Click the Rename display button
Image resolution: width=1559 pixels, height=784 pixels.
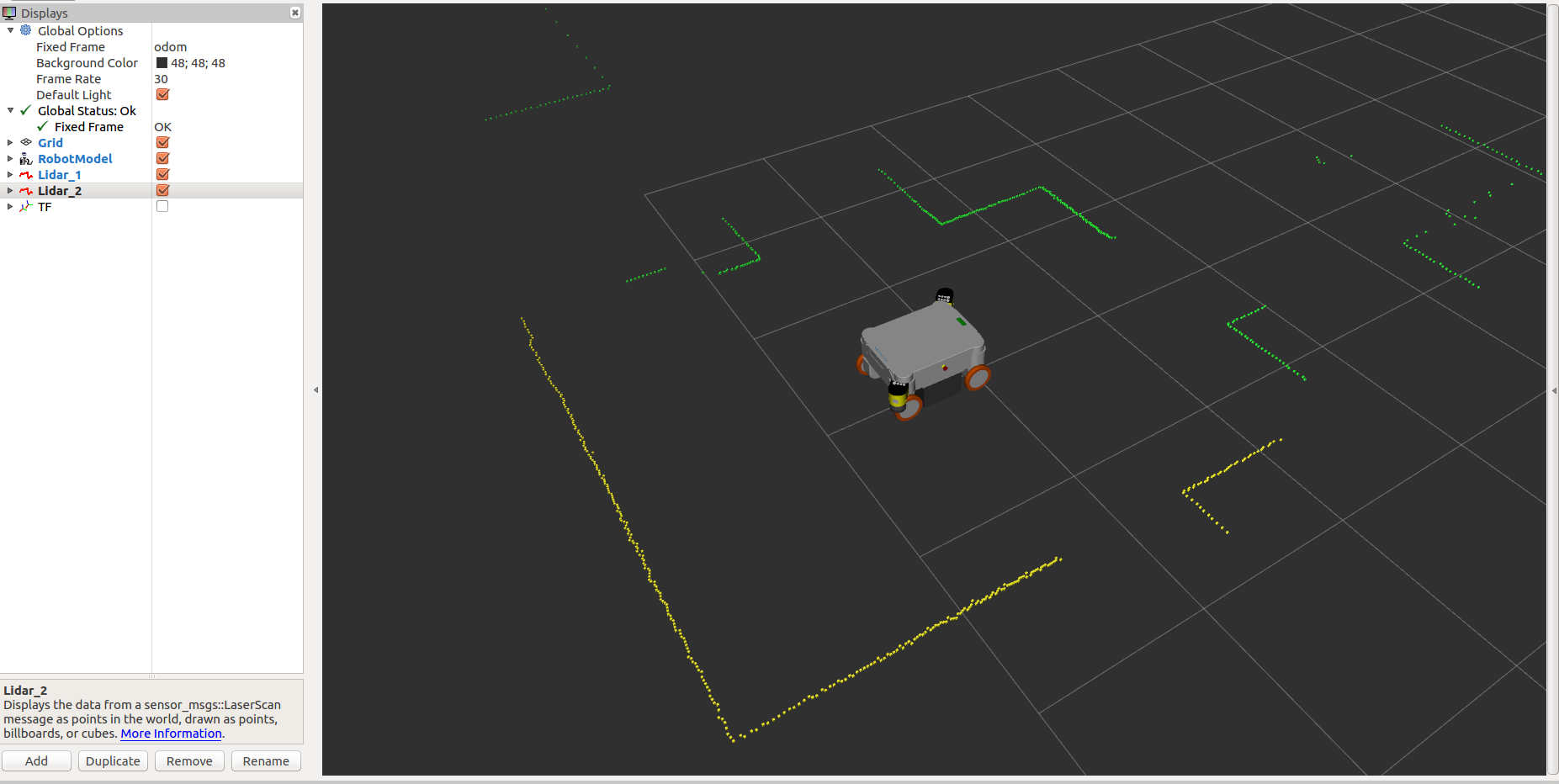coord(266,760)
